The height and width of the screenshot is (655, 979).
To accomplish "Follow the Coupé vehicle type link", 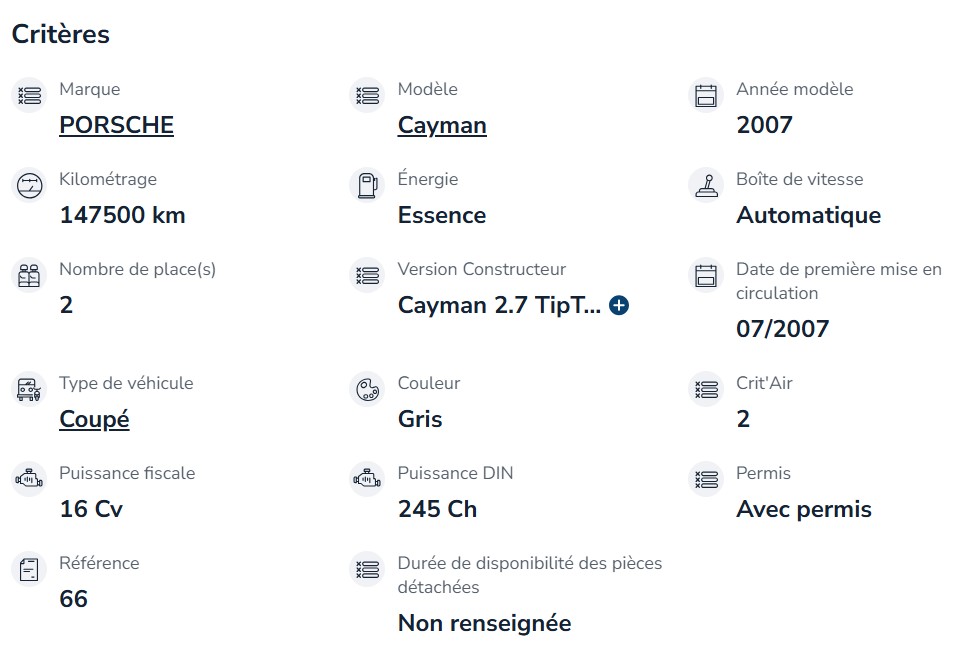I will pos(94,419).
